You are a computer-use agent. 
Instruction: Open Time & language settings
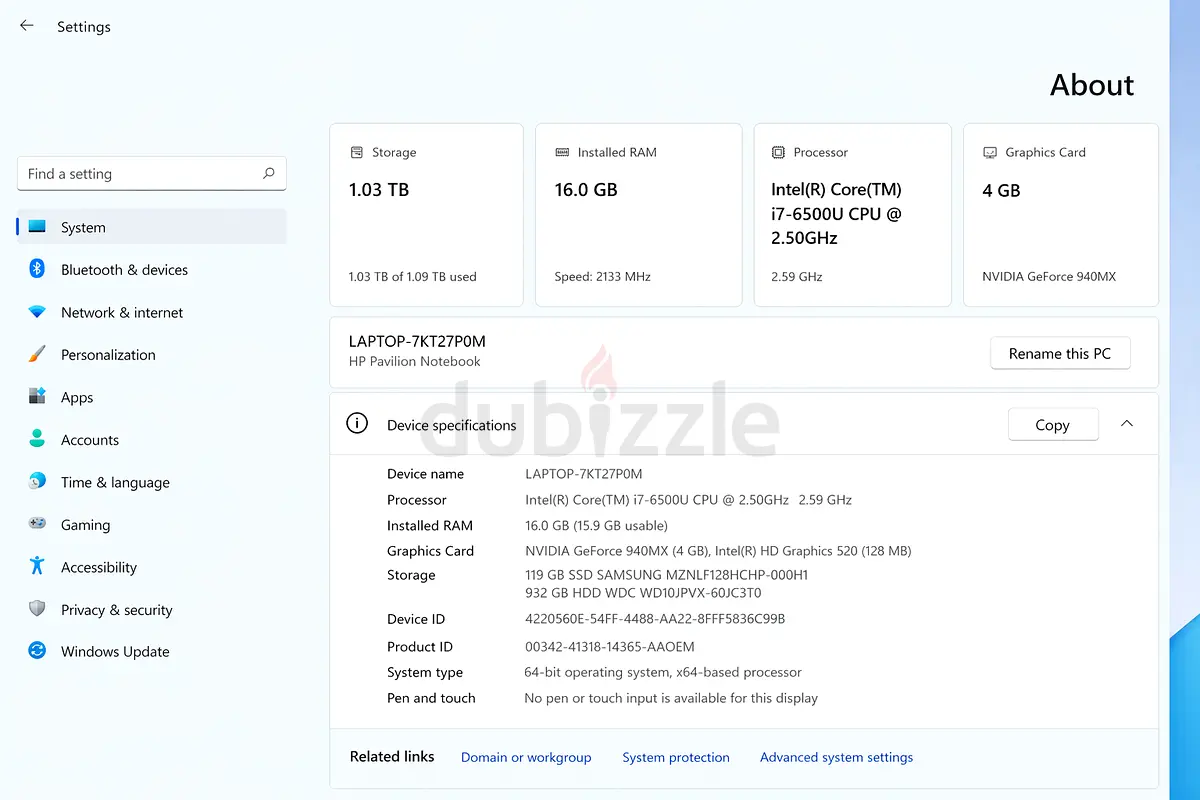point(115,482)
